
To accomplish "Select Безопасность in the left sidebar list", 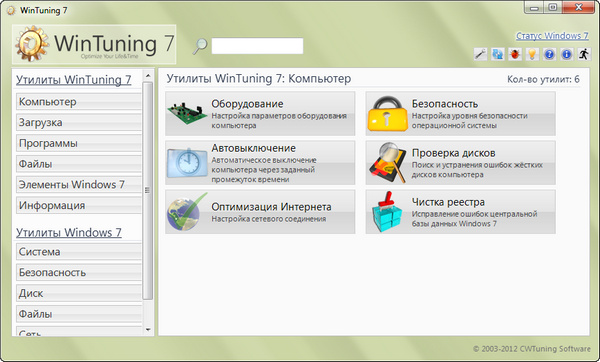I will (79, 272).
